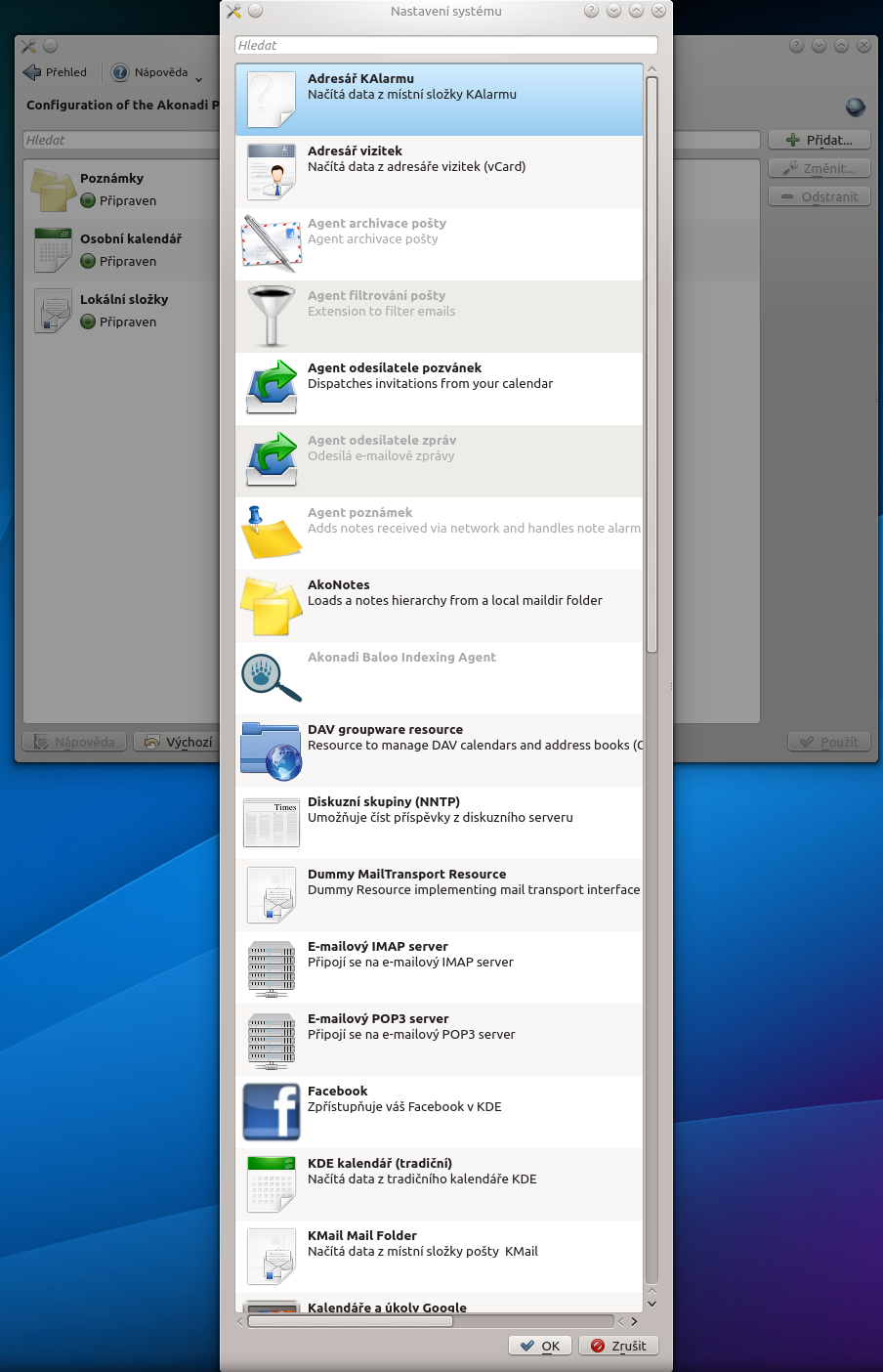Click the Akonadi Baloo Indexing Agent magnifier icon
The image size is (883, 1372).
[271, 677]
